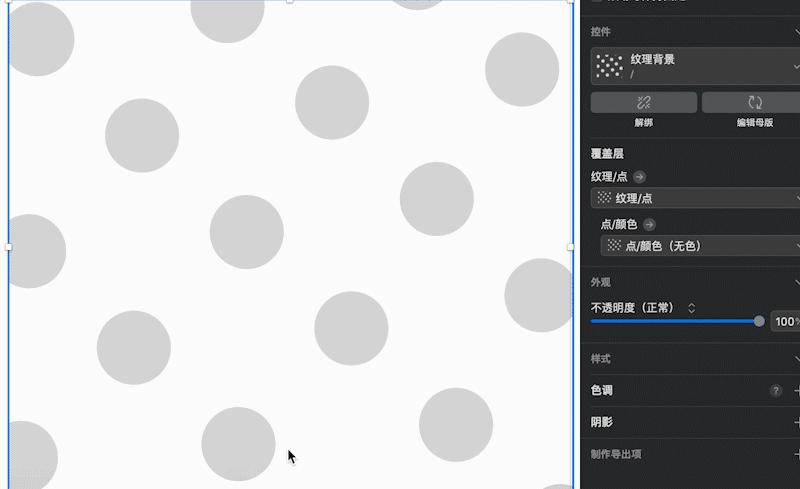Click the 样式 section header
The image size is (800, 489).
coord(601,359)
